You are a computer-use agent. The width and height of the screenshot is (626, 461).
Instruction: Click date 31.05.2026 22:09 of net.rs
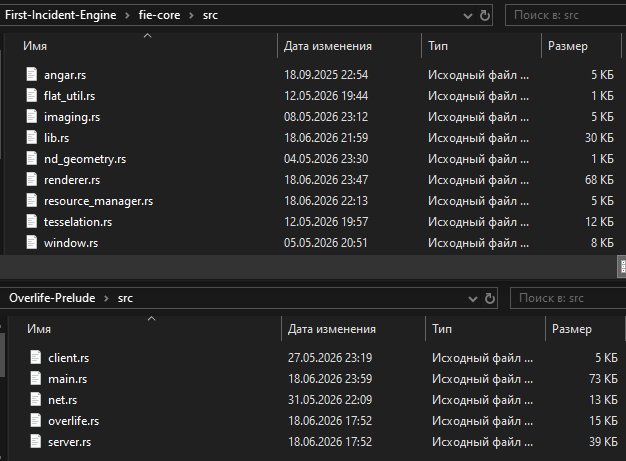(x=330, y=400)
